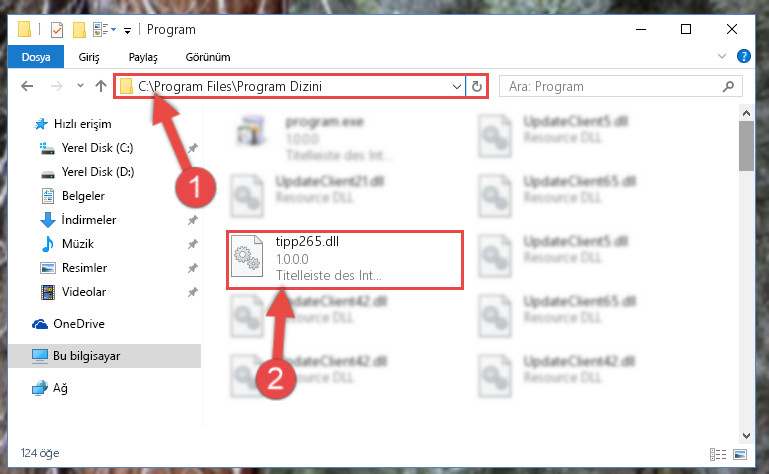The image size is (769, 474).
Task: Go back with the left arrow
Action: tap(27, 86)
